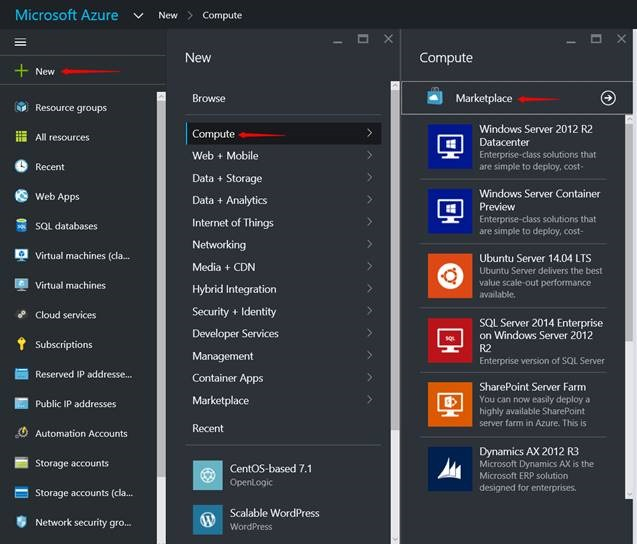Image resolution: width=637 pixels, height=544 pixels.
Task: Click the CentOS-based 7.1 icon
Action: pyautogui.click(x=207, y=474)
